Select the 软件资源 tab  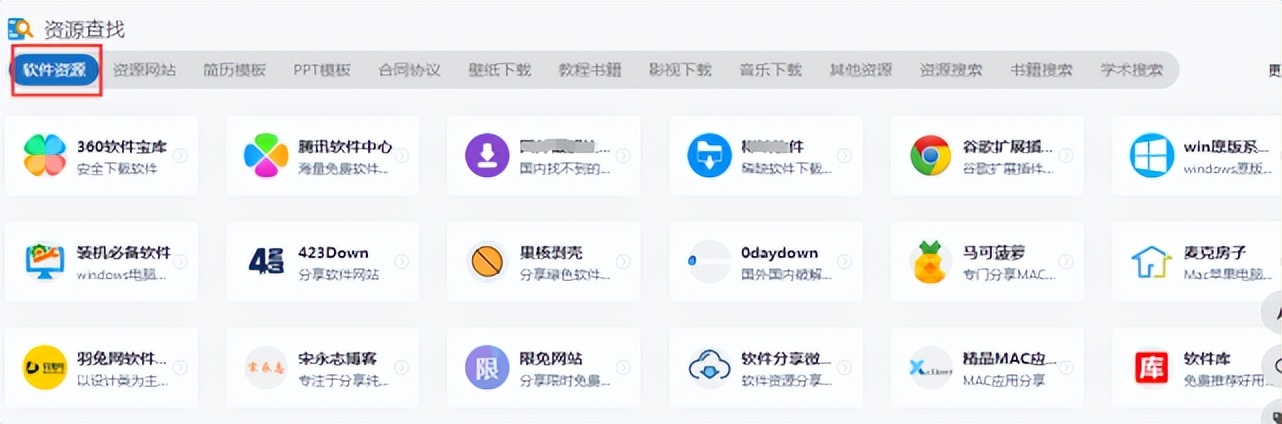[x=55, y=70]
